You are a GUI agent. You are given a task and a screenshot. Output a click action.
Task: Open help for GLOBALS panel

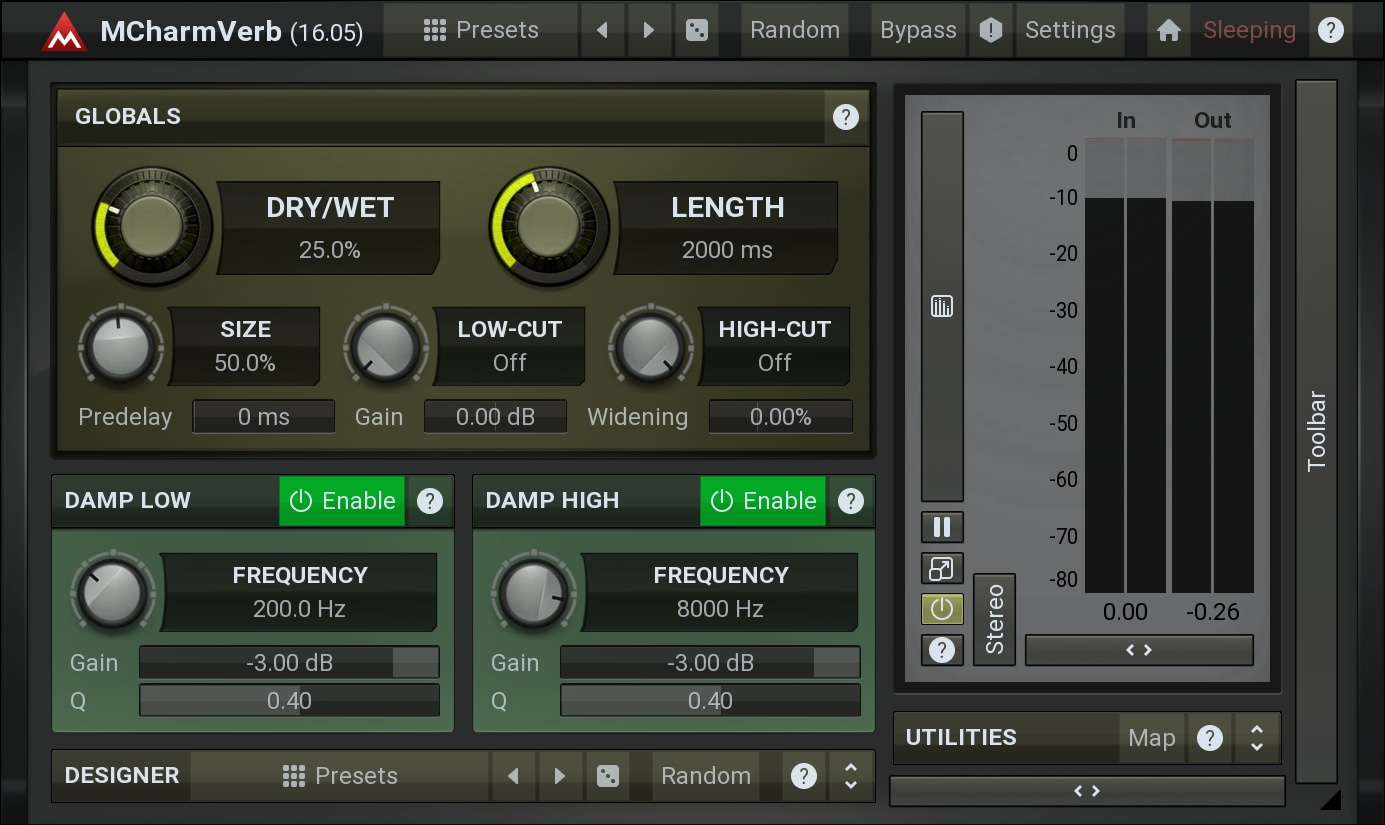[x=845, y=117]
